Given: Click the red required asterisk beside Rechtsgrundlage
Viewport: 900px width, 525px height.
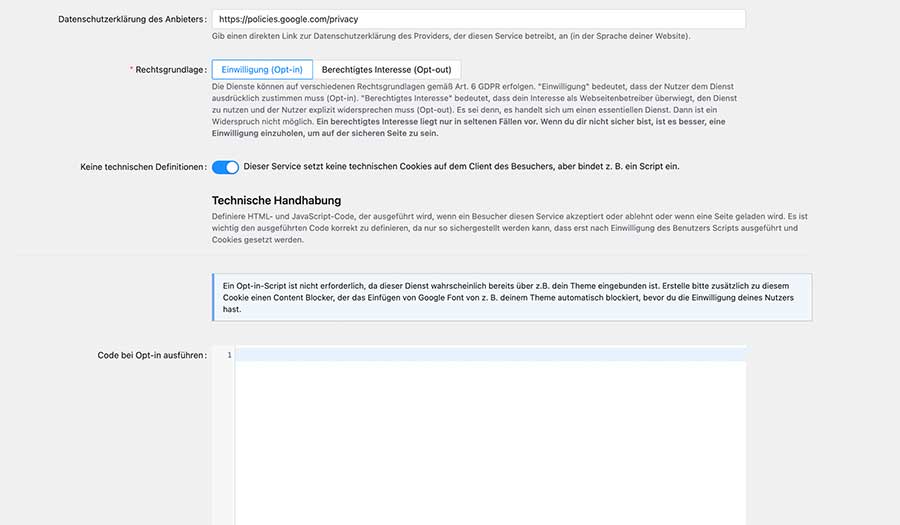Looking at the screenshot, I should click(131, 70).
